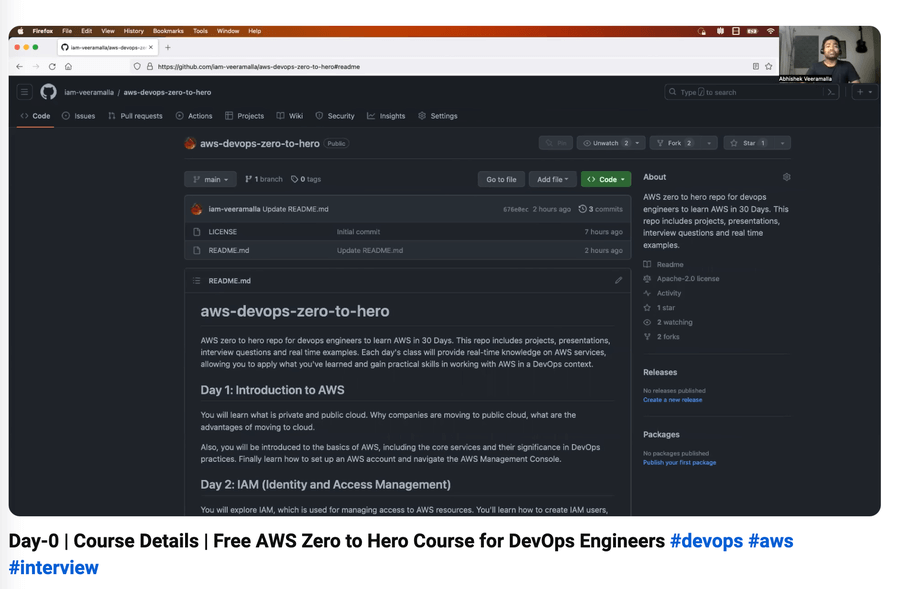View the 0 tags link

click(306, 180)
